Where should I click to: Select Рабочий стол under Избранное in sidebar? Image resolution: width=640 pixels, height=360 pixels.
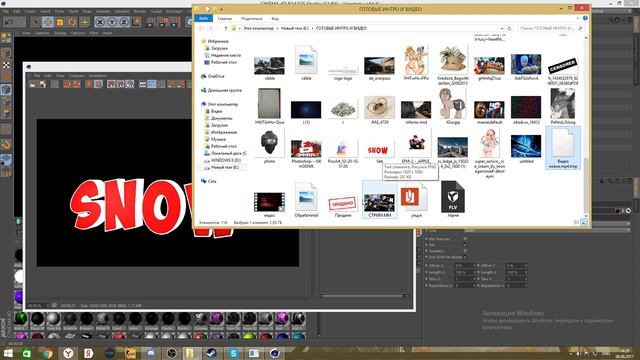click(224, 62)
